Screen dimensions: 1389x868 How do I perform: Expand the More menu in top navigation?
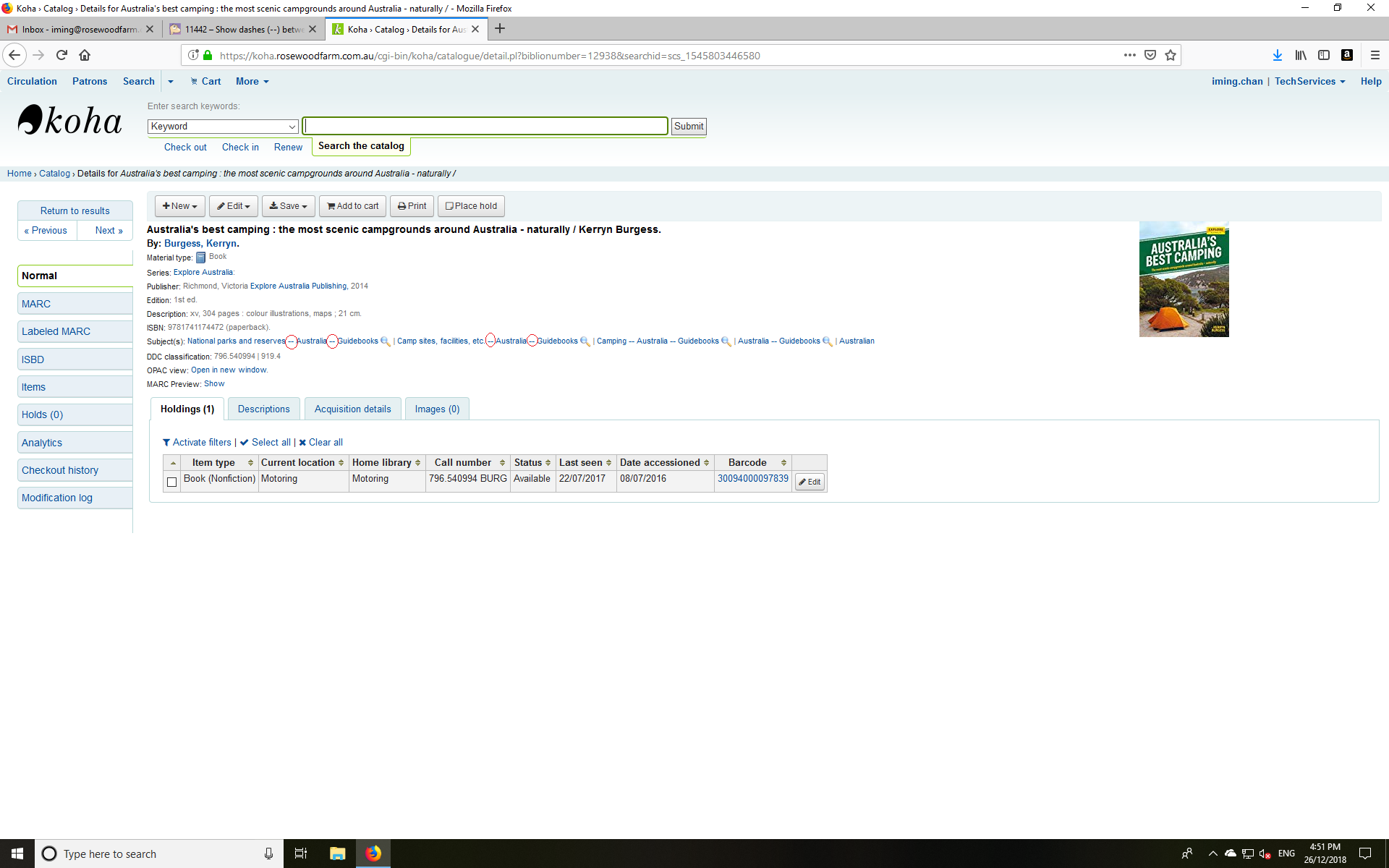point(252,82)
